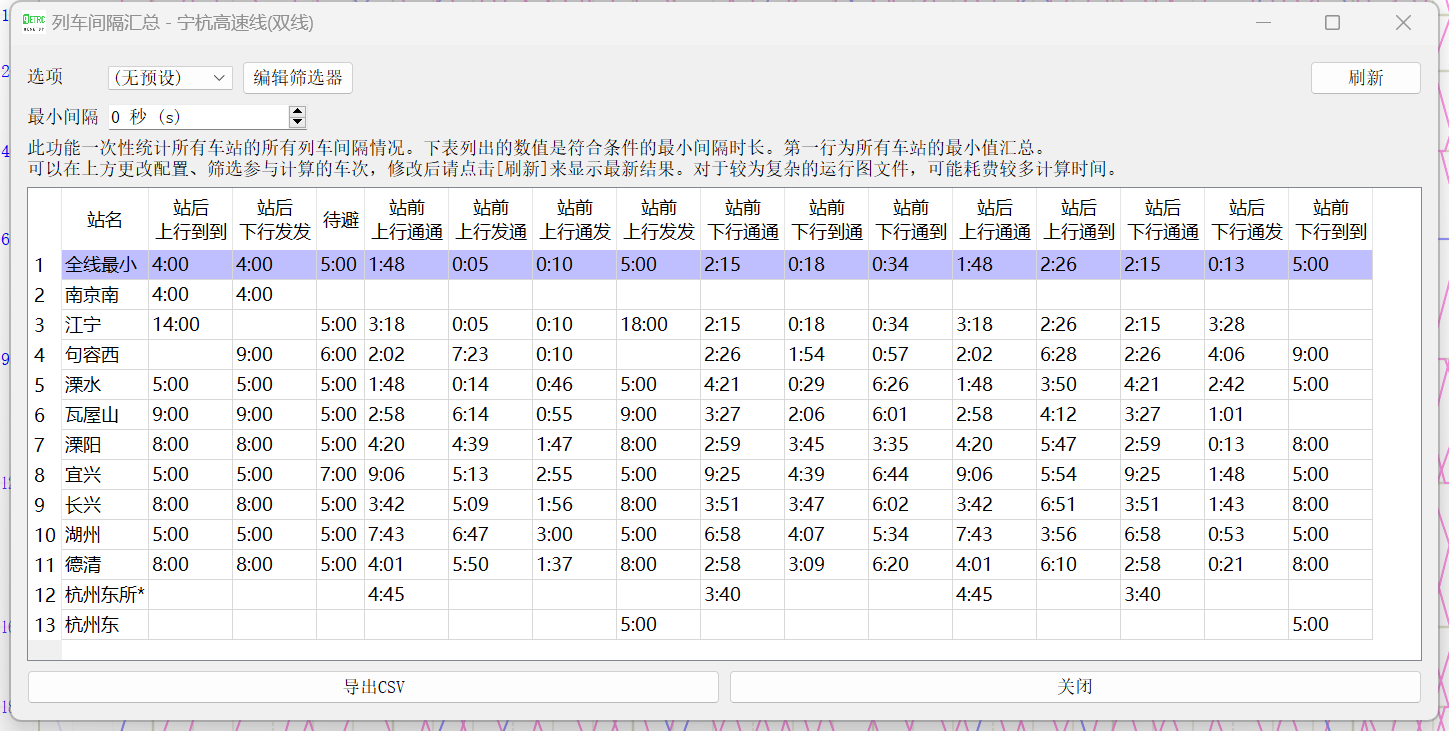Screen dimensions: 1449x731
Task: Click the 站后 上行通通 column header
Action: 995,220
